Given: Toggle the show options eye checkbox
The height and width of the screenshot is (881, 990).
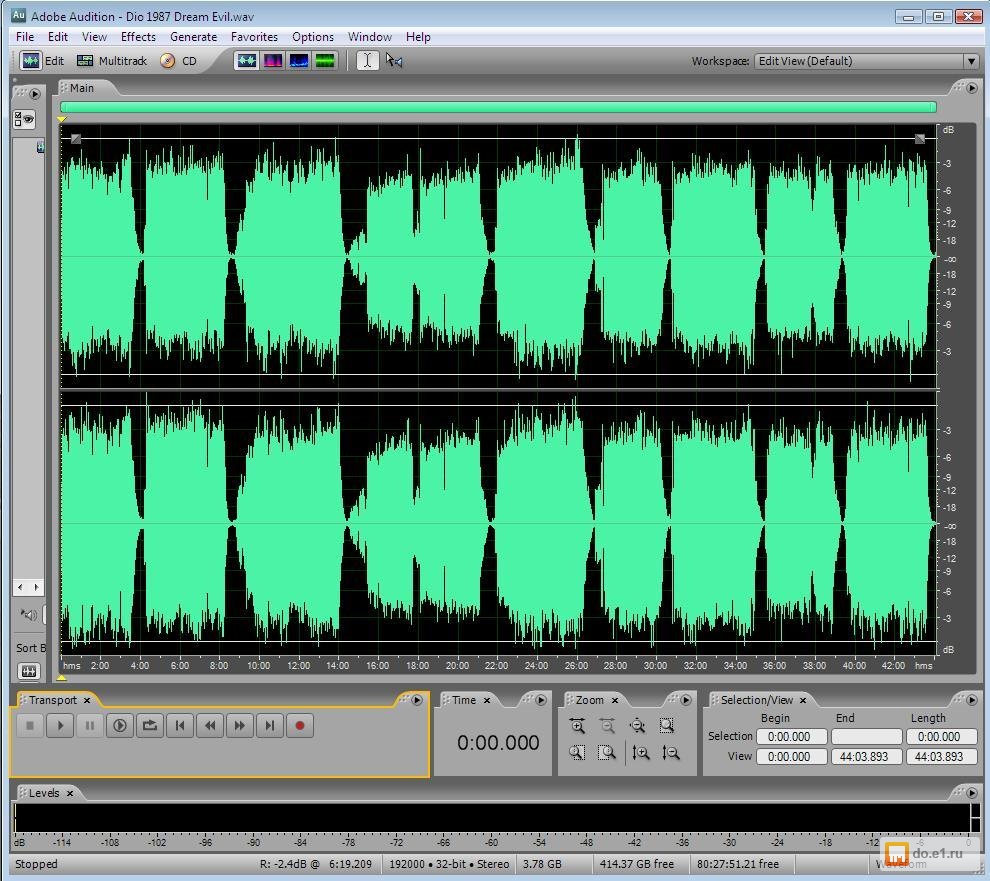Looking at the screenshot, I should pos(24,120).
